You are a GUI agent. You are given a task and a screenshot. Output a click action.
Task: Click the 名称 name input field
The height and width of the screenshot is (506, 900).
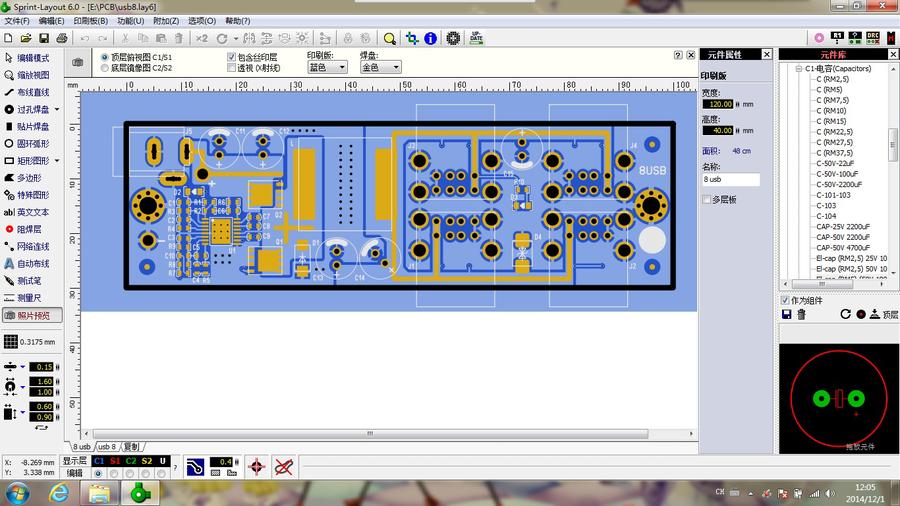click(x=730, y=180)
